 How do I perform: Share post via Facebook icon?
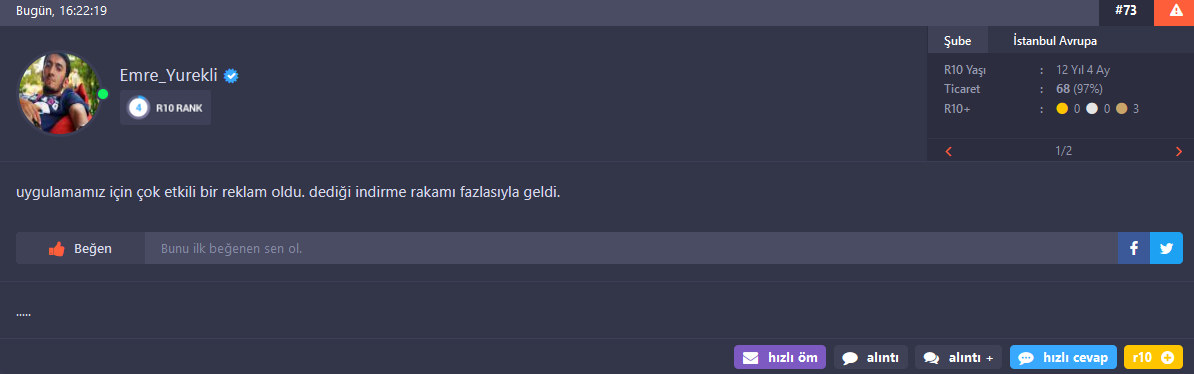[1133, 248]
